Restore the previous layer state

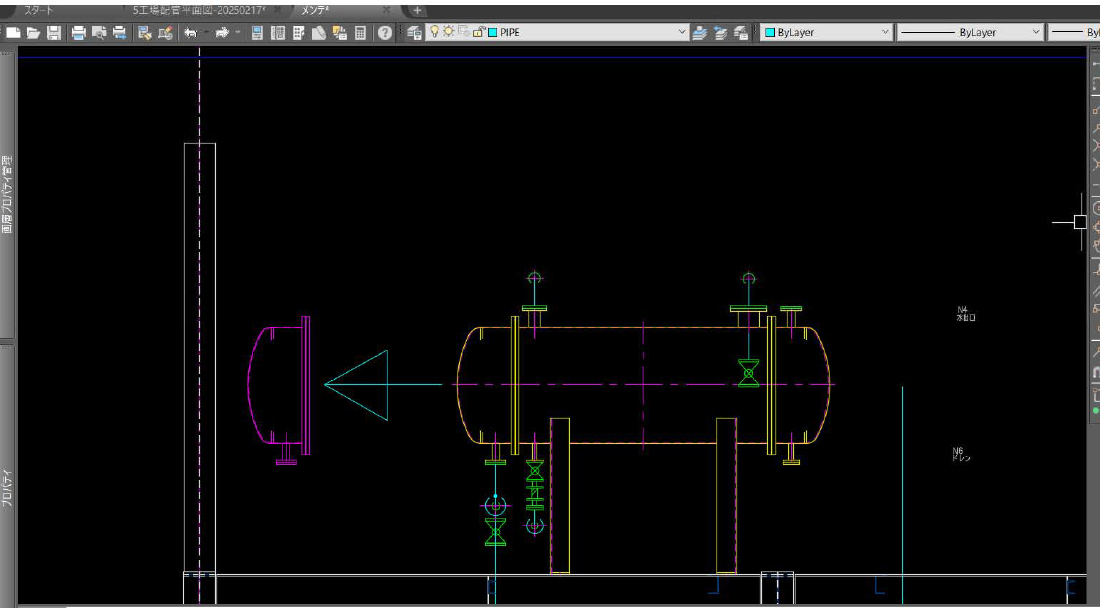720,32
